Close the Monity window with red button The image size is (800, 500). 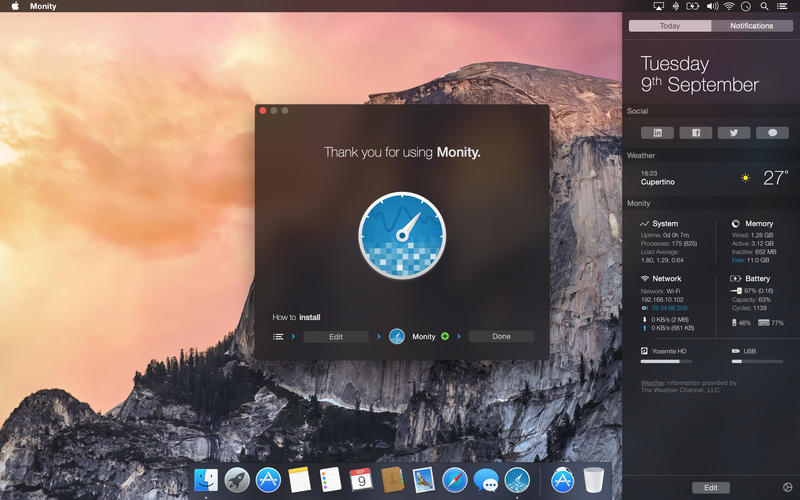[263, 111]
